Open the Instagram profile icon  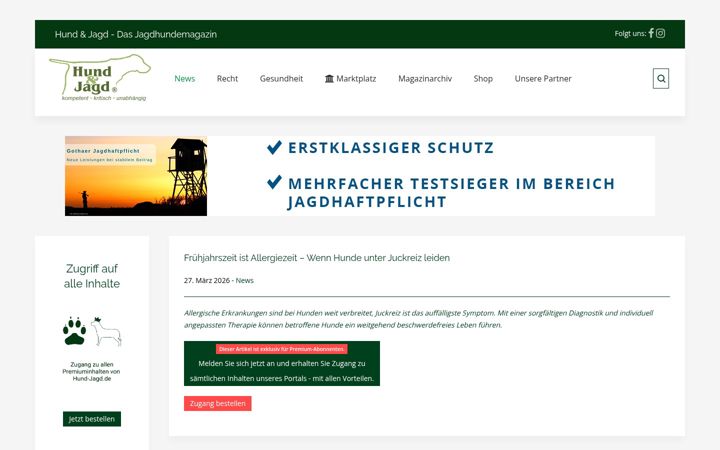[x=660, y=33]
